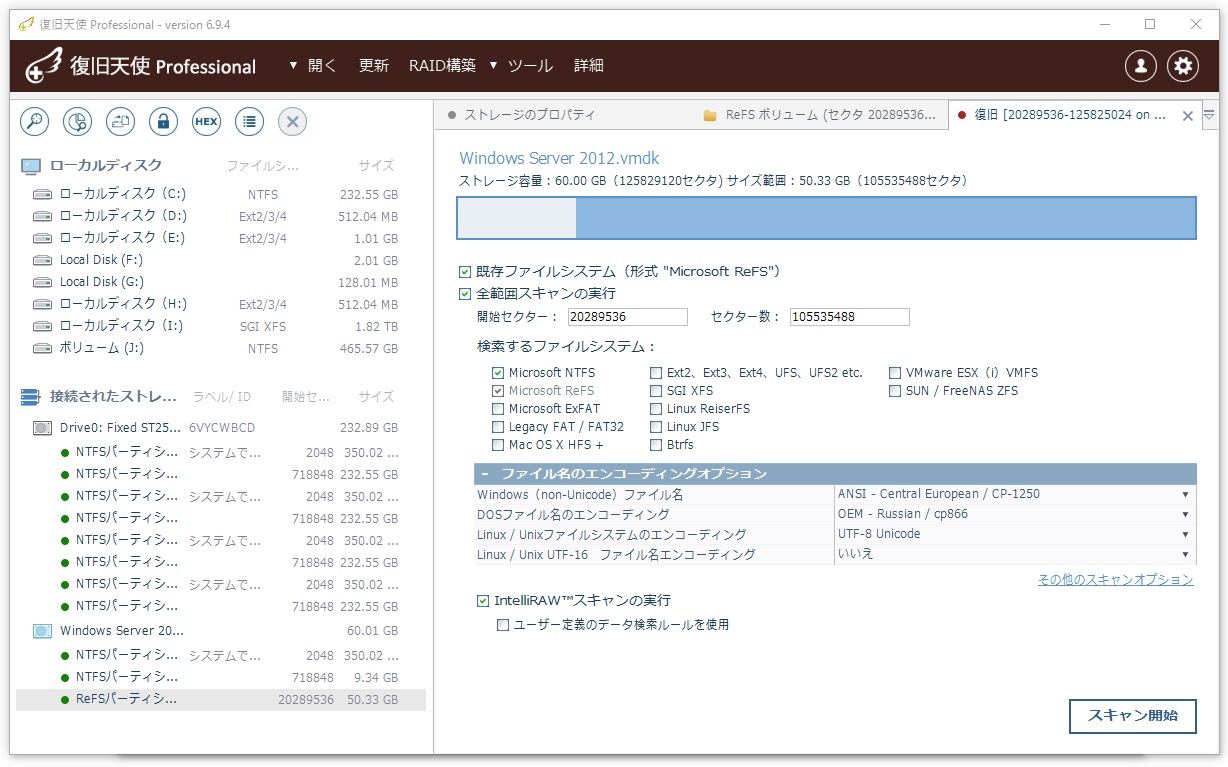1228x767 pixels.
Task: Enable Linux ReiserFS checkbox
Action: tap(656, 409)
